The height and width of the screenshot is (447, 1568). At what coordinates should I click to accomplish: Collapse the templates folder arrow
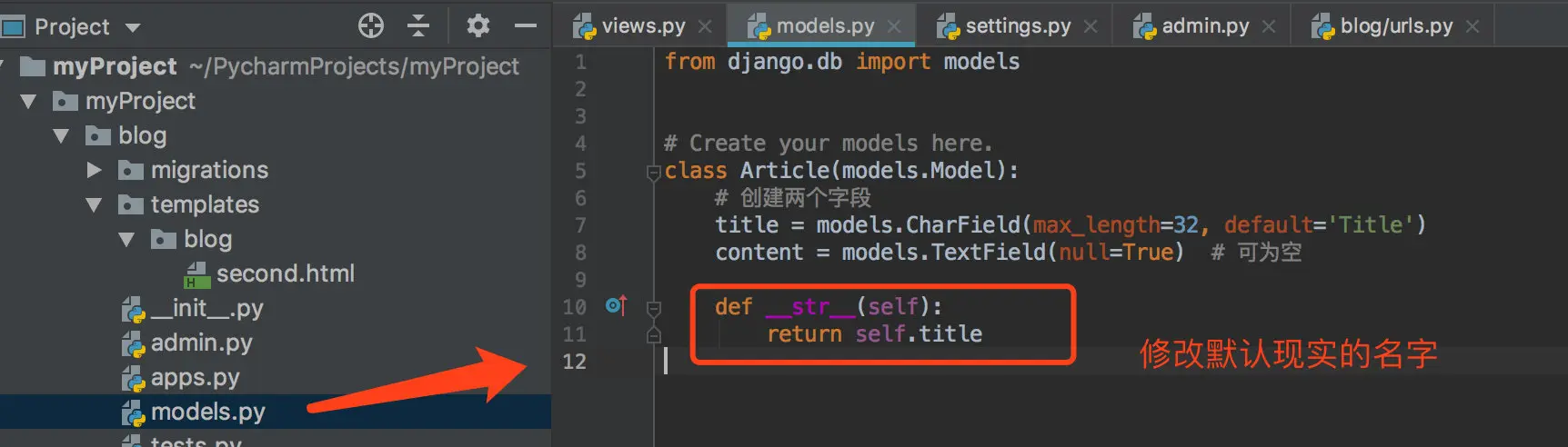tap(94, 204)
